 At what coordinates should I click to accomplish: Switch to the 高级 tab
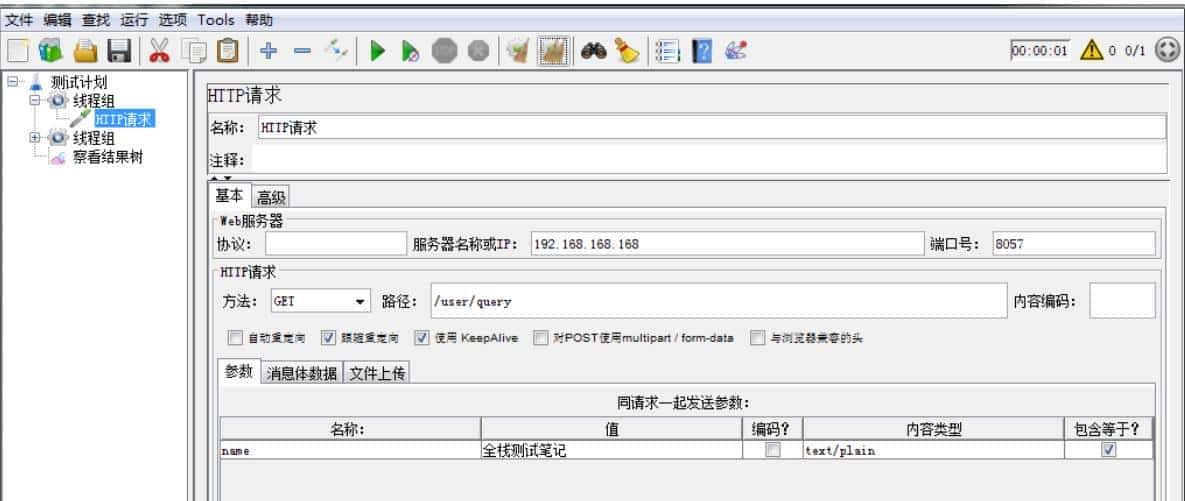(x=271, y=198)
